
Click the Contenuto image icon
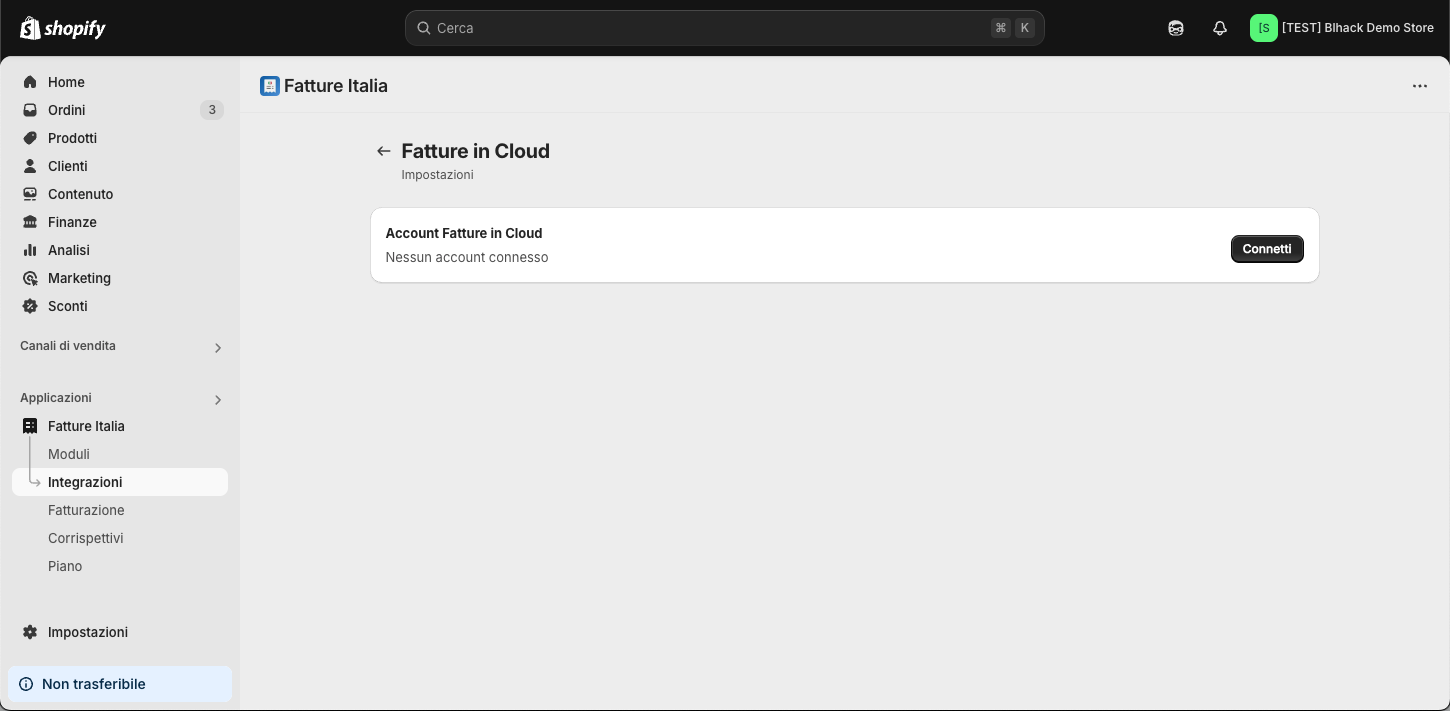pyautogui.click(x=30, y=194)
